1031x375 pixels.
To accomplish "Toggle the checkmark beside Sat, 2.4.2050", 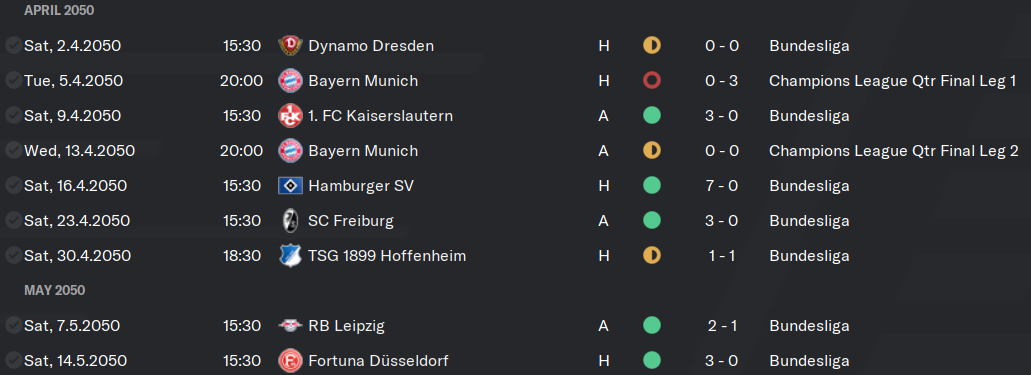I will pos(12,45).
